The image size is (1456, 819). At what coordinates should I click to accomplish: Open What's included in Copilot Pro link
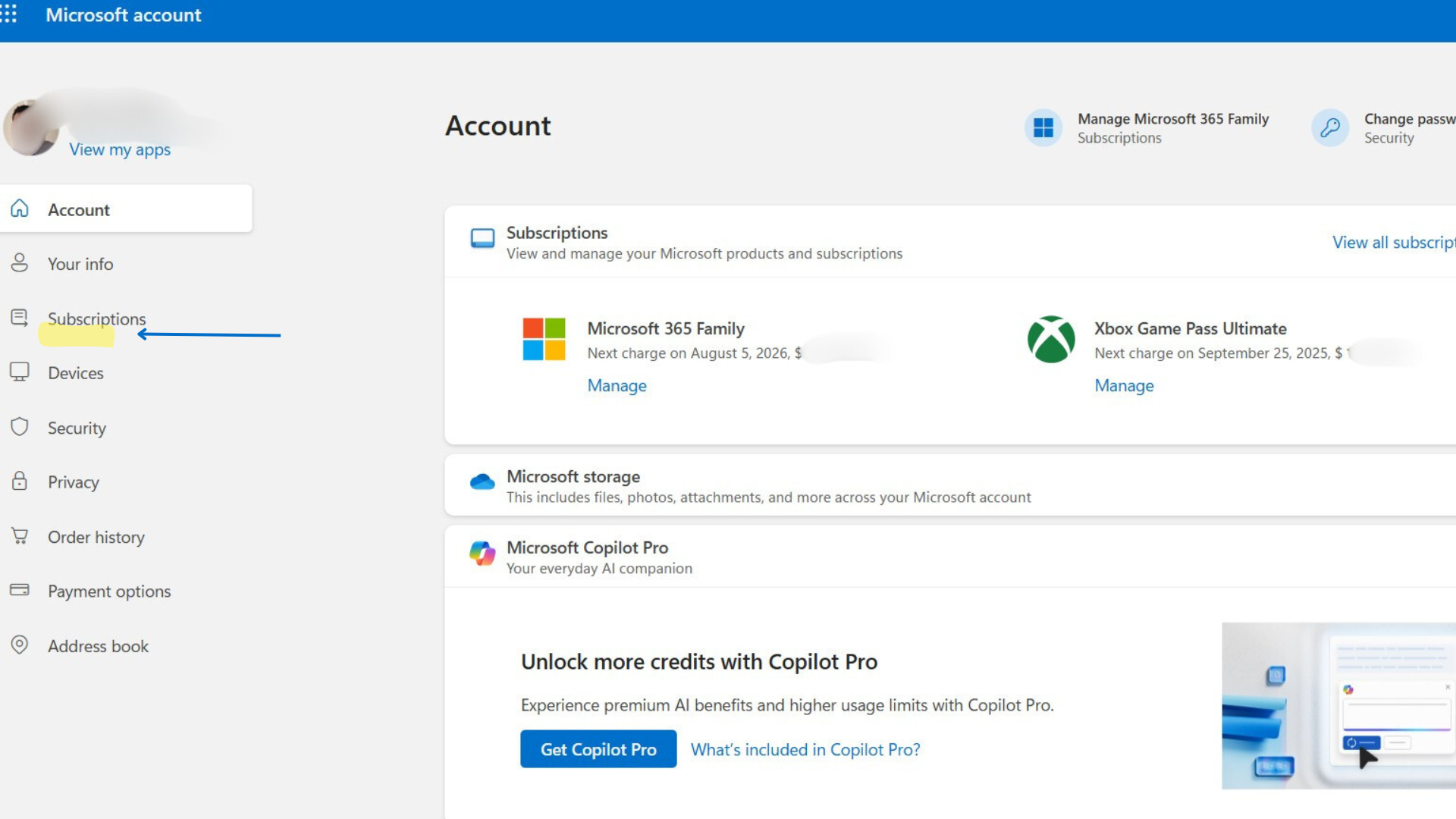click(805, 749)
